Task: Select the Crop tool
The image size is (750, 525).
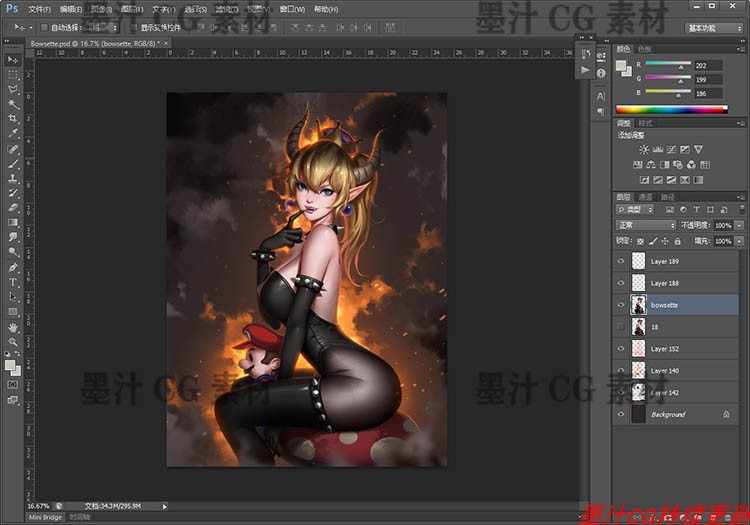Action: [x=12, y=118]
